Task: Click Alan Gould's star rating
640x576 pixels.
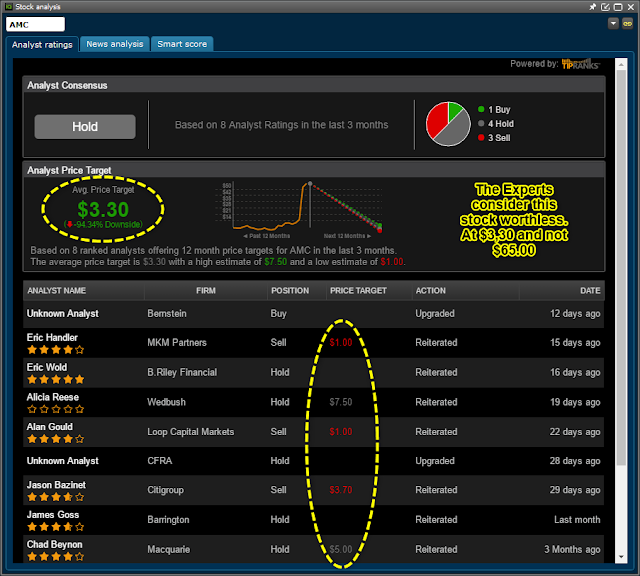Action: pyautogui.click(x=56, y=439)
